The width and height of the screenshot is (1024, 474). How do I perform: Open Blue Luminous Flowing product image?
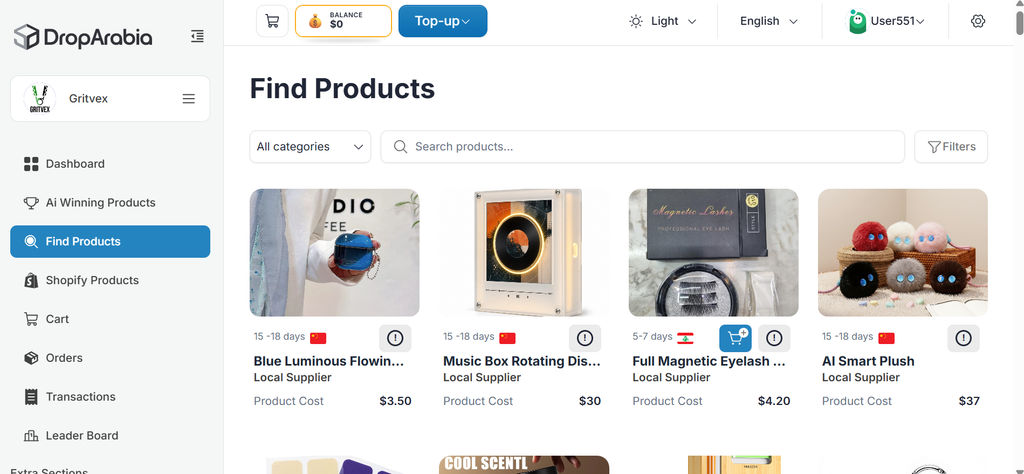click(x=334, y=253)
